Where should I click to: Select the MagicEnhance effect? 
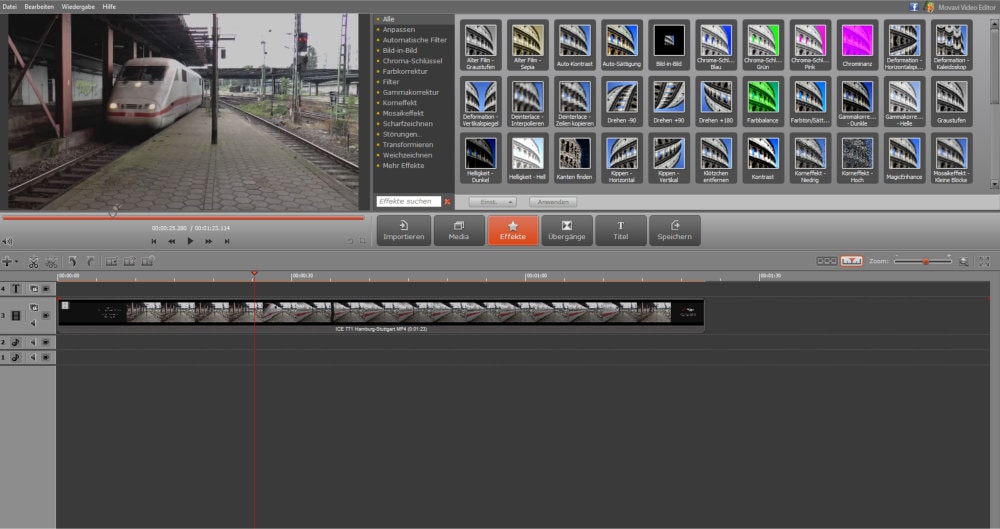click(904, 158)
